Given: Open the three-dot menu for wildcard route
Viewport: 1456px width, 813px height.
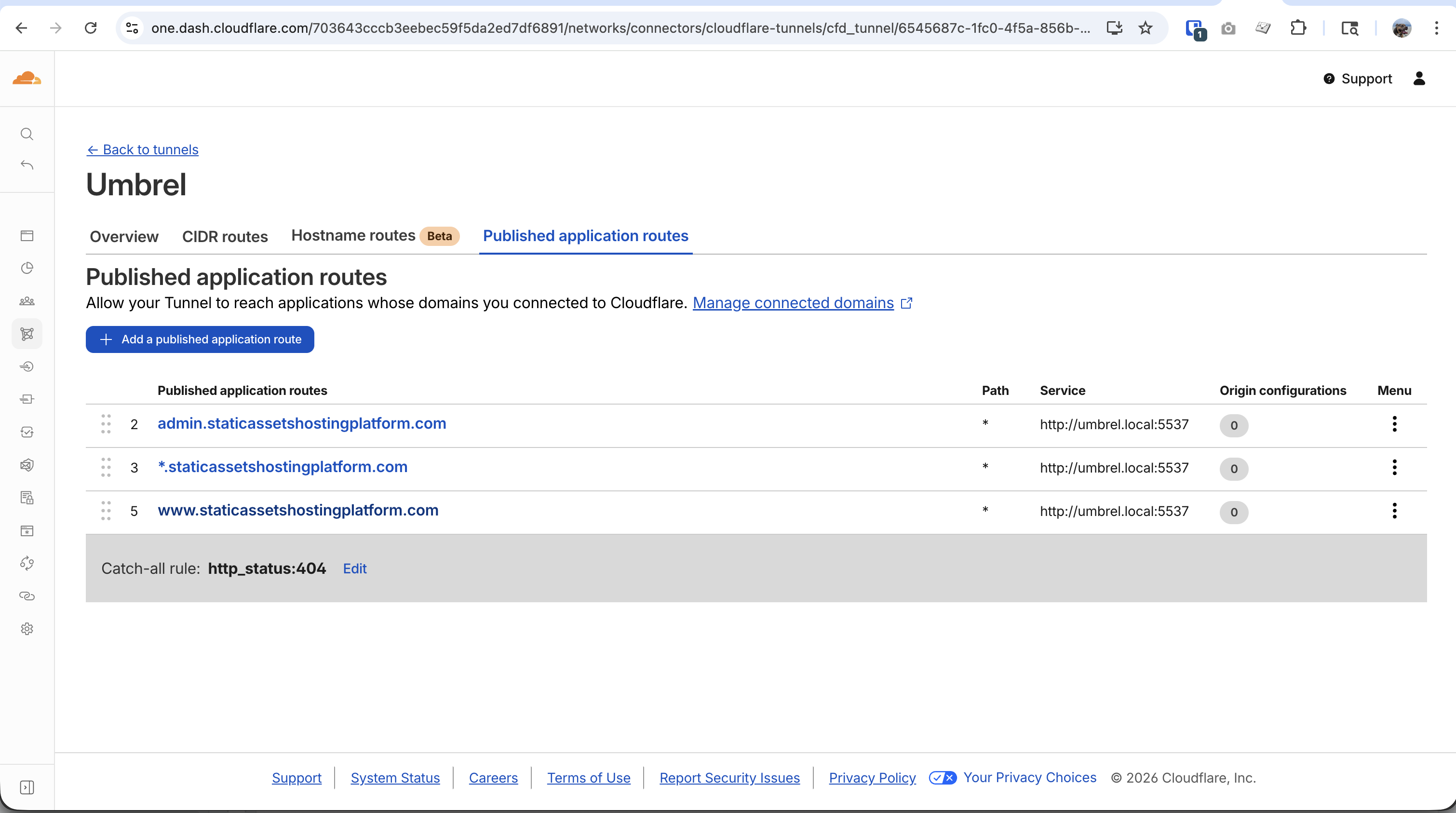Looking at the screenshot, I should click(1394, 468).
